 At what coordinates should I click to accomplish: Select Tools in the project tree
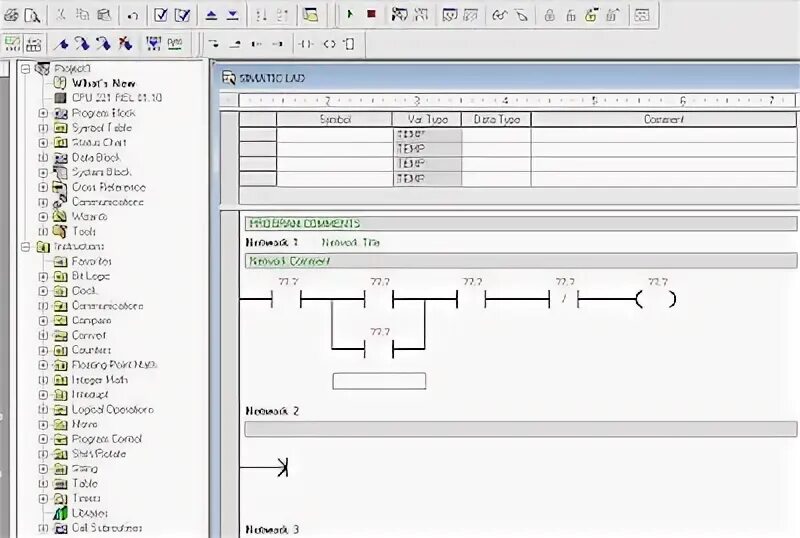pos(84,231)
